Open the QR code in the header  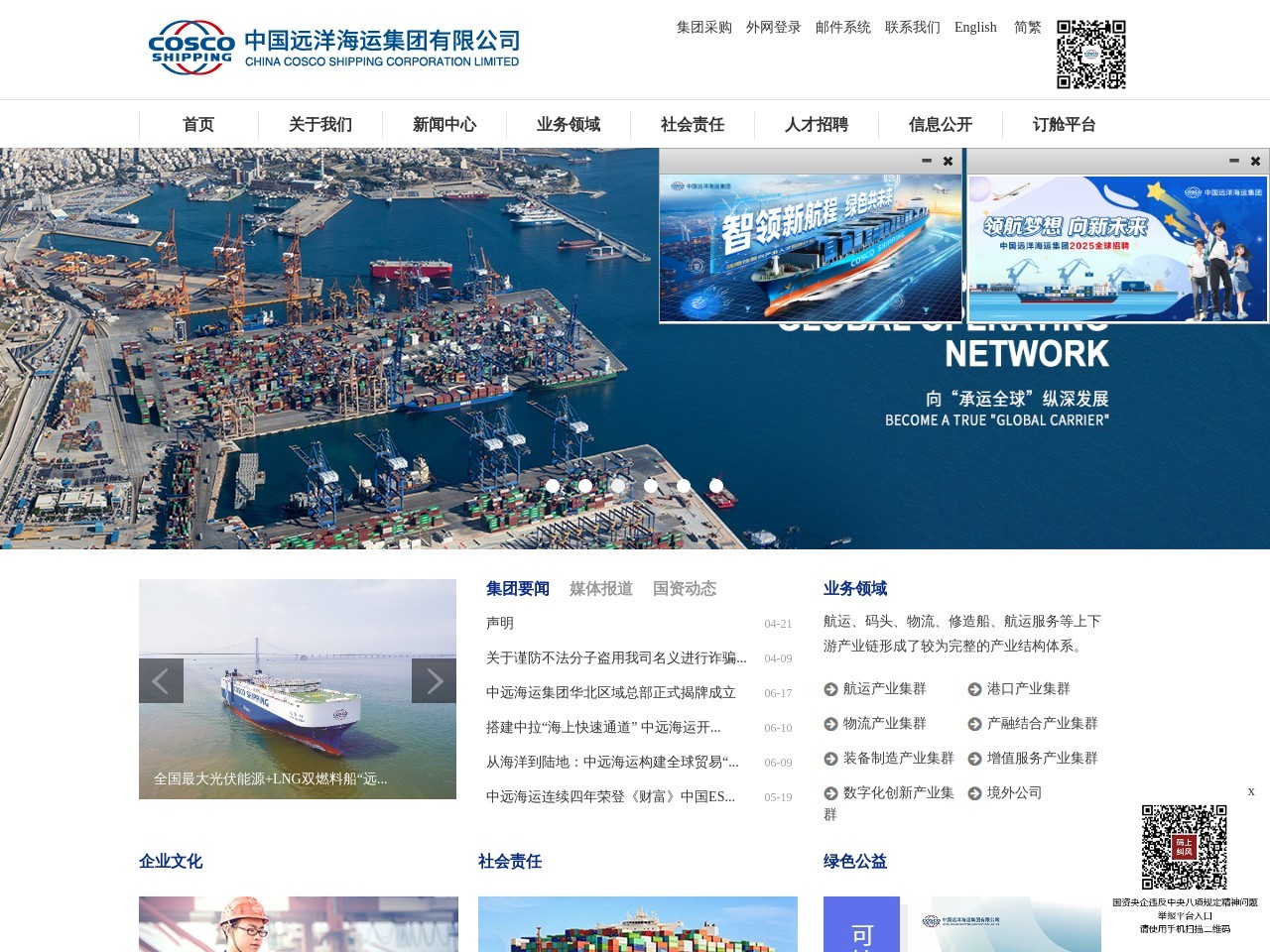pos(1091,55)
